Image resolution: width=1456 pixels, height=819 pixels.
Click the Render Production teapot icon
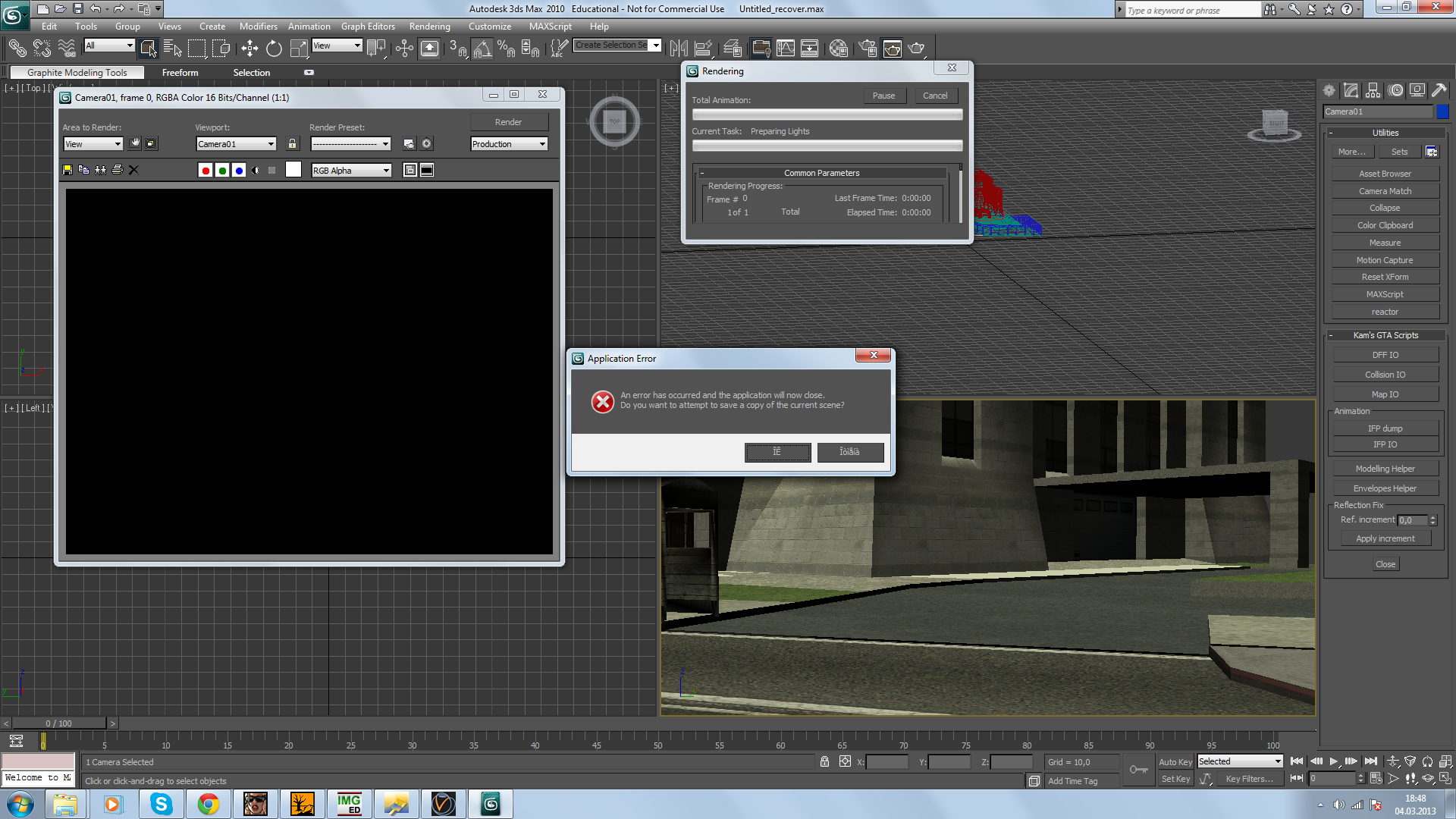point(916,49)
